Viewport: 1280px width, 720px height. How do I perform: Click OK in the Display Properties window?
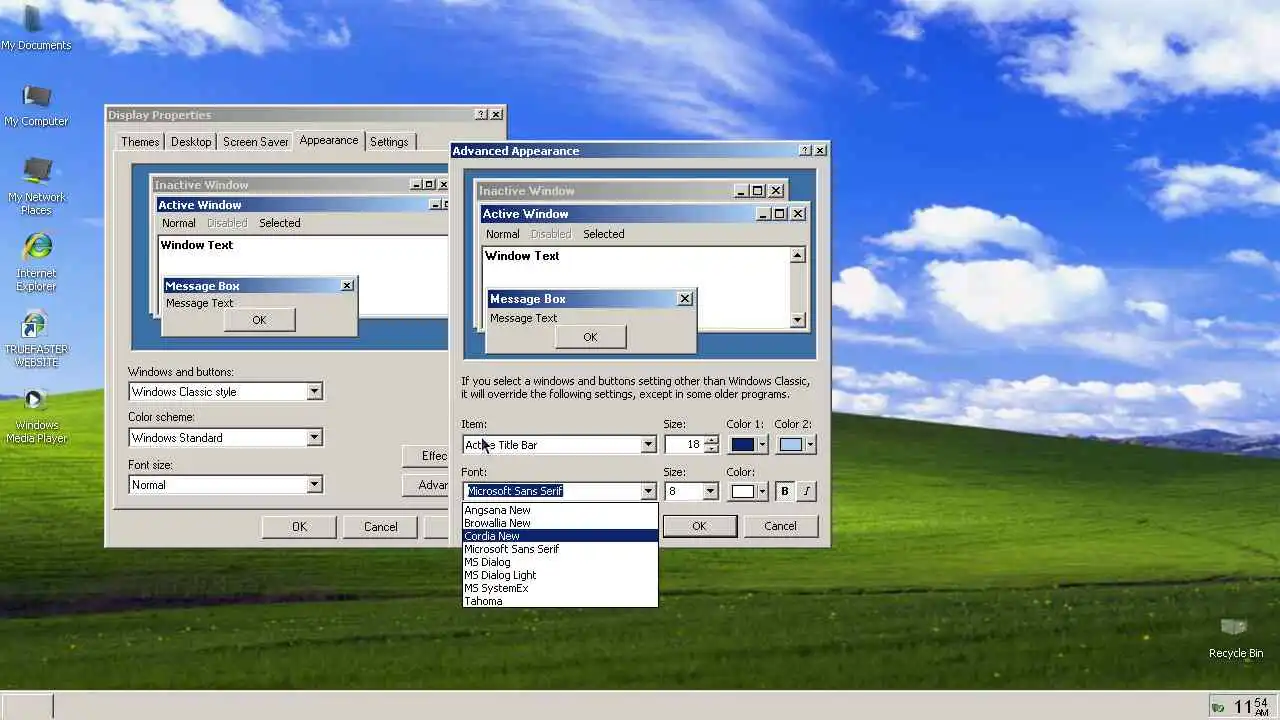point(299,527)
